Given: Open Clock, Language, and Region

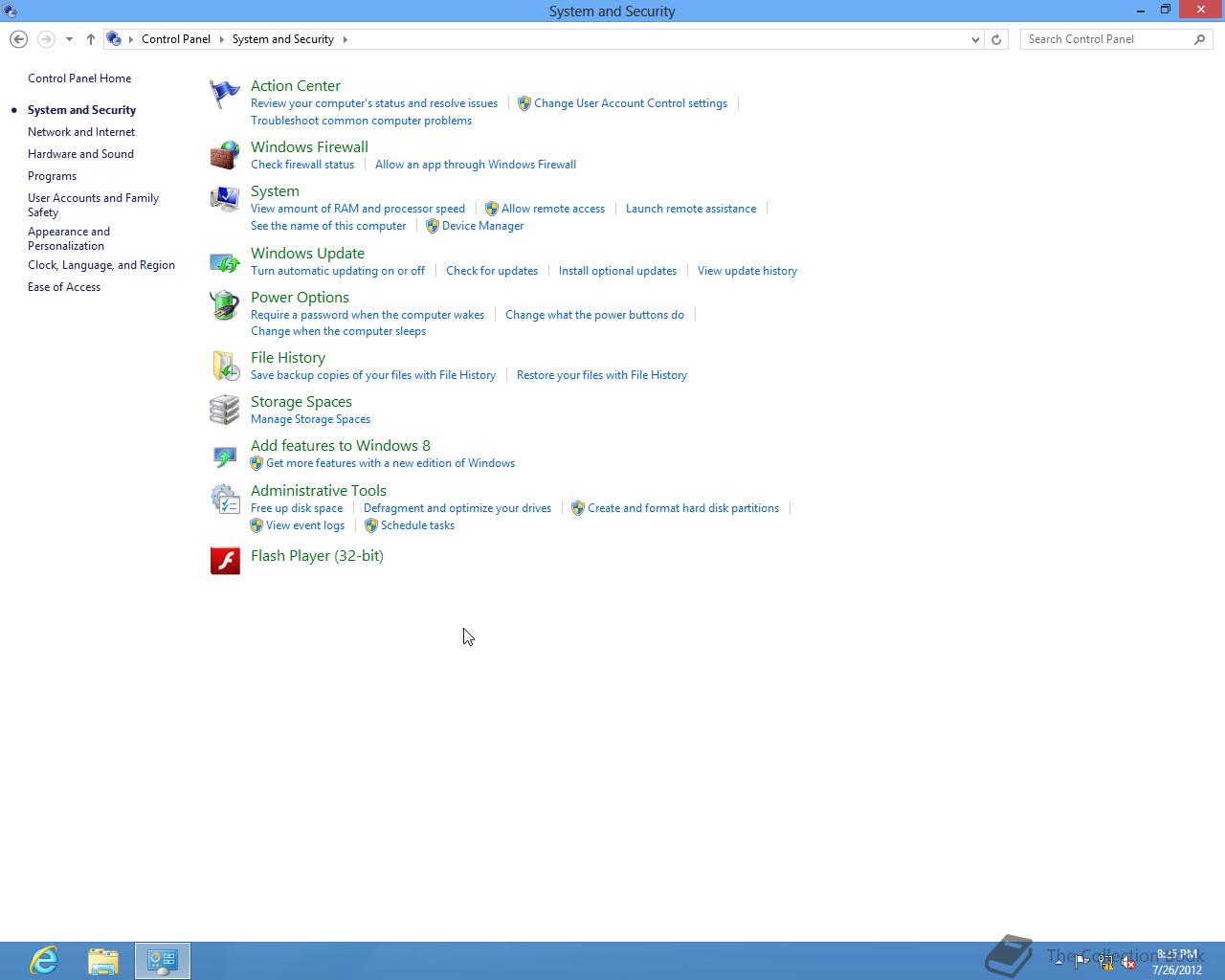Looking at the screenshot, I should [101, 265].
